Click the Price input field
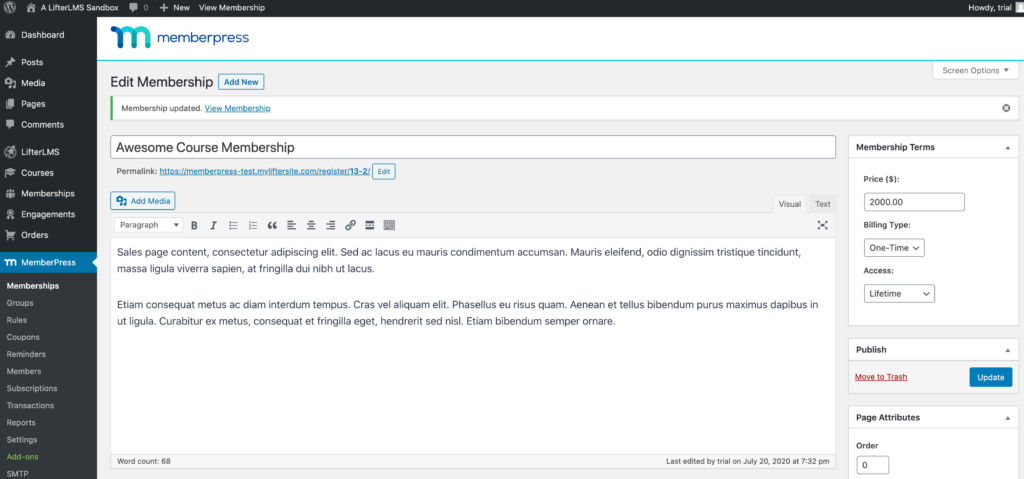Viewport: 1024px width, 479px height. [914, 203]
